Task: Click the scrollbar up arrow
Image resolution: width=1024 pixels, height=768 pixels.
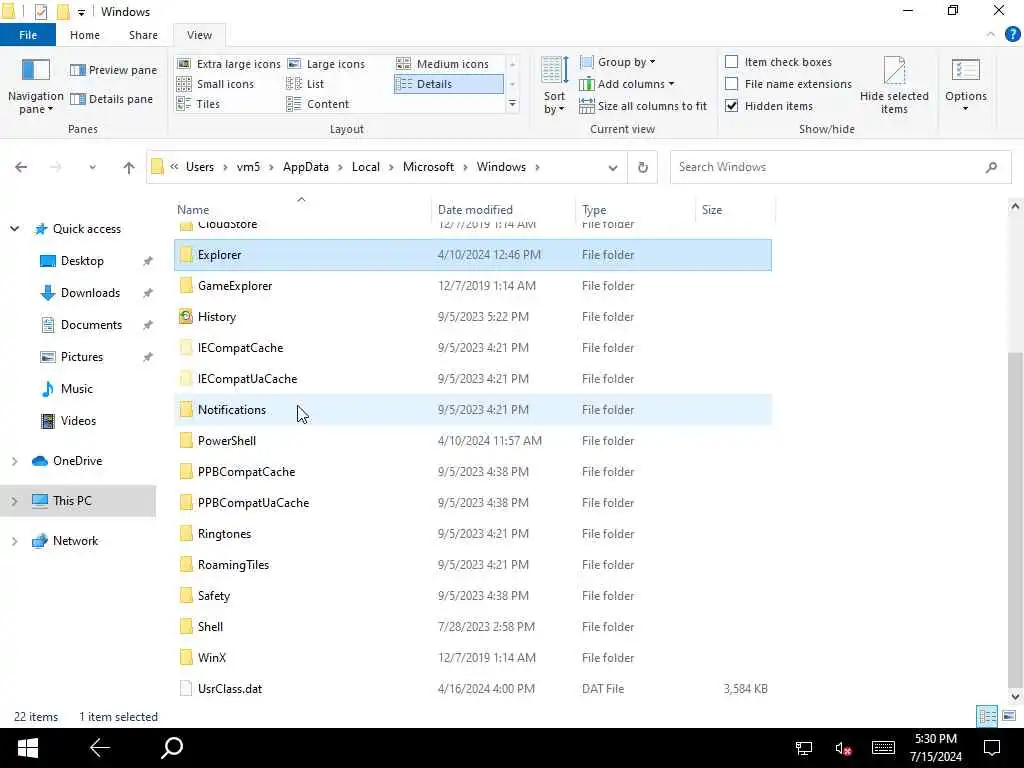Action: point(1014,207)
